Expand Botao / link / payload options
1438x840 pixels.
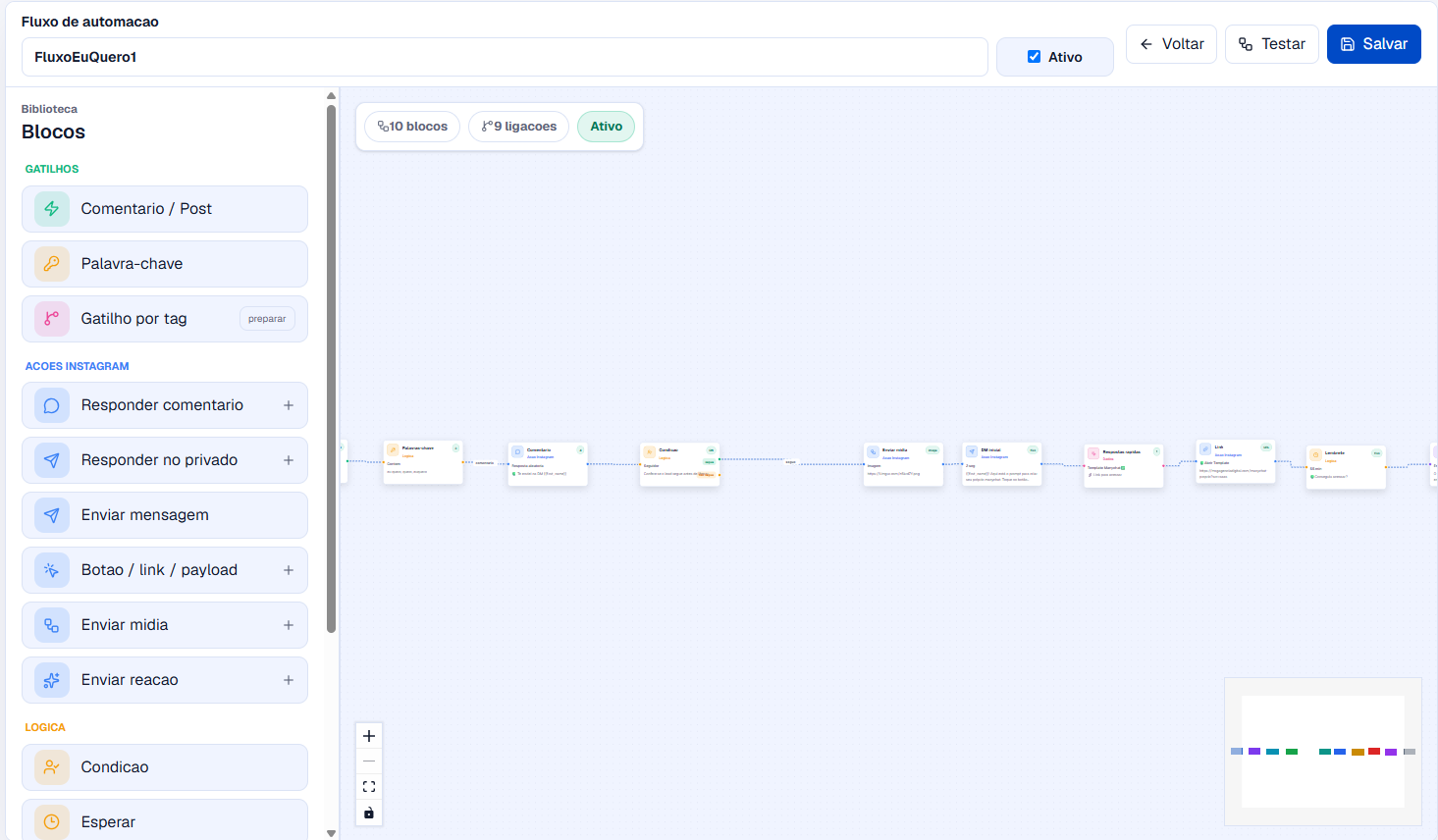[289, 570]
